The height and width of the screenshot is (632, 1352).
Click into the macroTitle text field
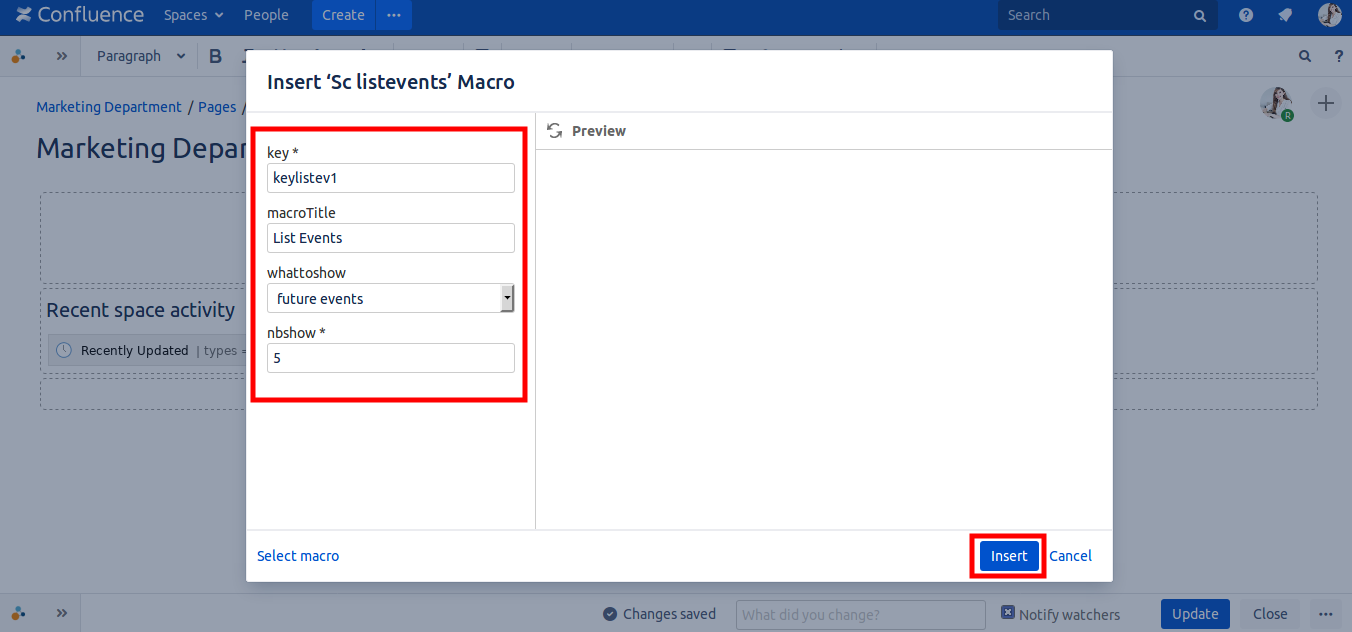(x=390, y=238)
